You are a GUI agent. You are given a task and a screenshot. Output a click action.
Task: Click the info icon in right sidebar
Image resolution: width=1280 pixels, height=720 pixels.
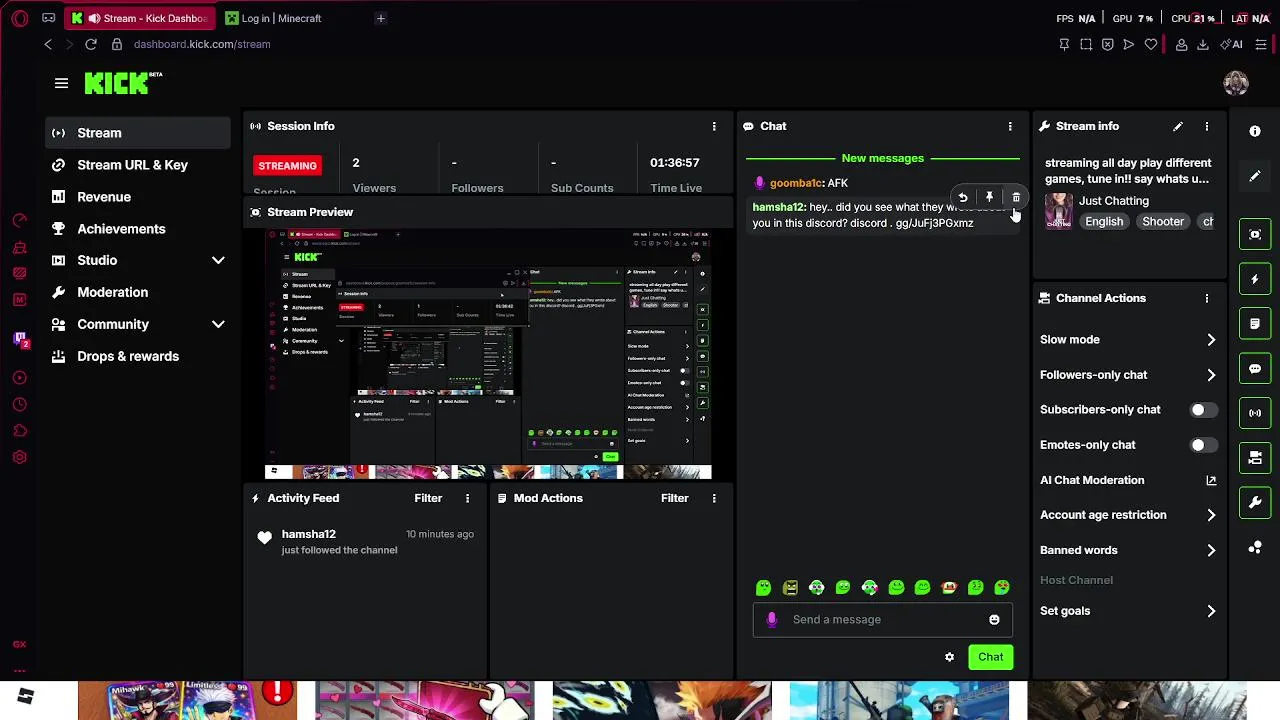point(1255,131)
